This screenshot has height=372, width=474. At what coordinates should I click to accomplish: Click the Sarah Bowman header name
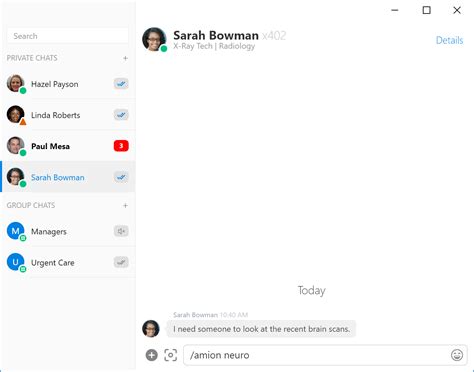tap(216, 35)
